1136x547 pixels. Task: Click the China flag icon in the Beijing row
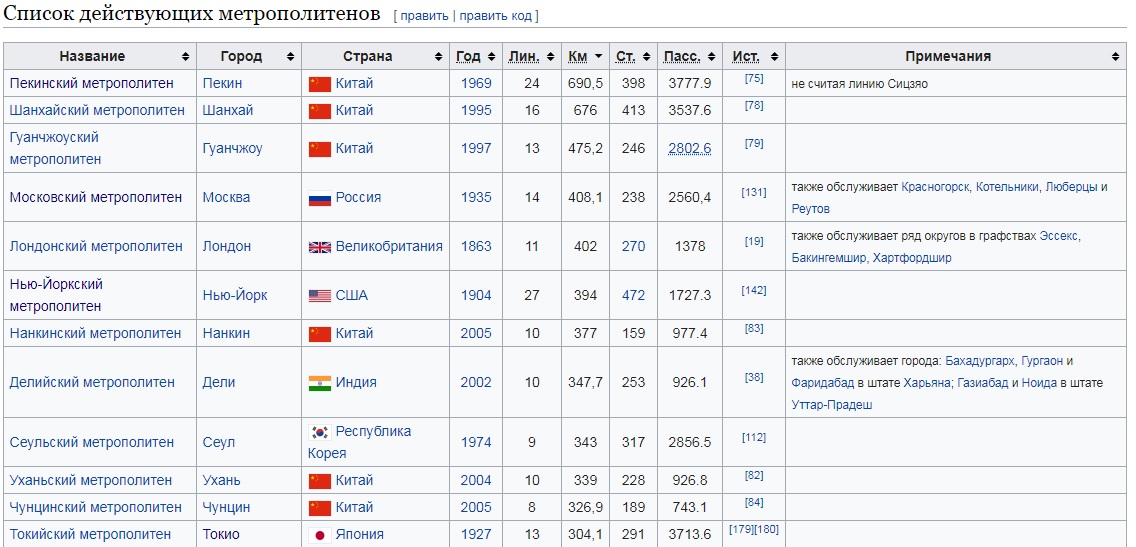coord(320,83)
